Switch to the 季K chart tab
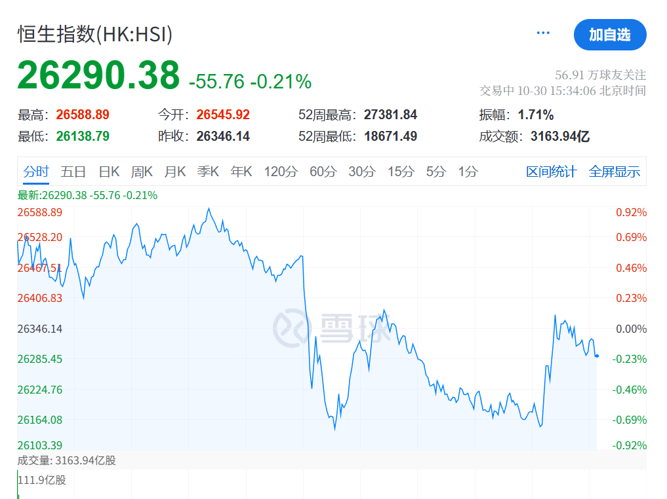This screenshot has width=667, height=499. (208, 171)
